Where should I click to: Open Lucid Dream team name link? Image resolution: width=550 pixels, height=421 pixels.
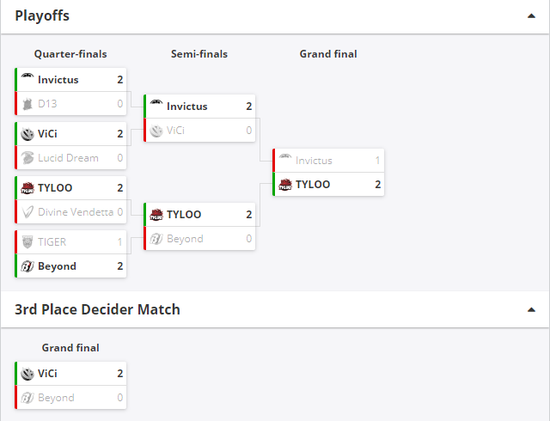(x=68, y=158)
